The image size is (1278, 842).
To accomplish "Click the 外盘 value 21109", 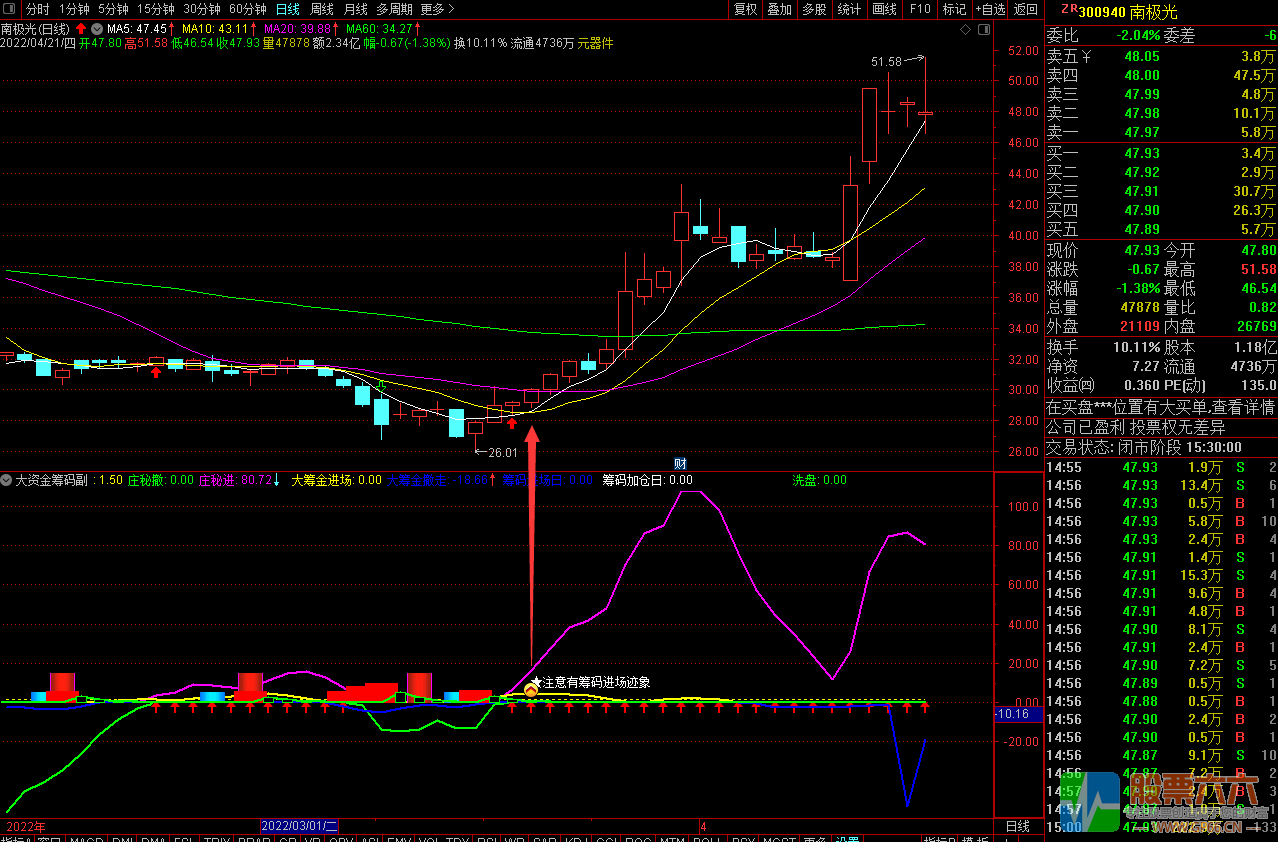I will coord(1140,326).
